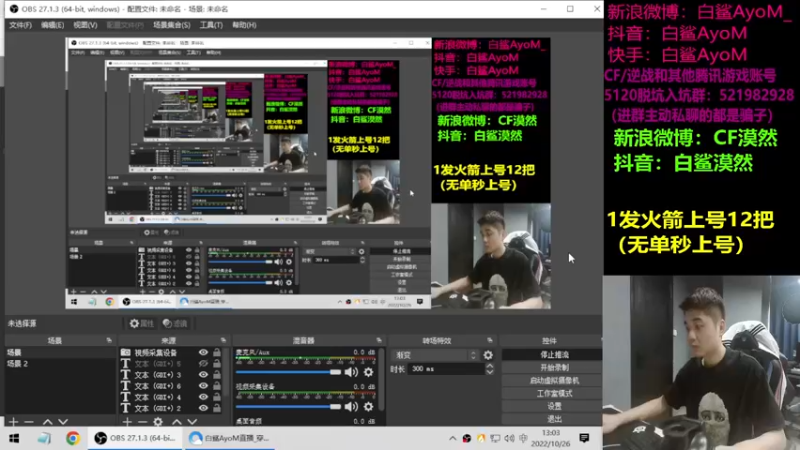Select the 场景 scene in the scenes list
The image size is (800, 450).
tap(60, 353)
